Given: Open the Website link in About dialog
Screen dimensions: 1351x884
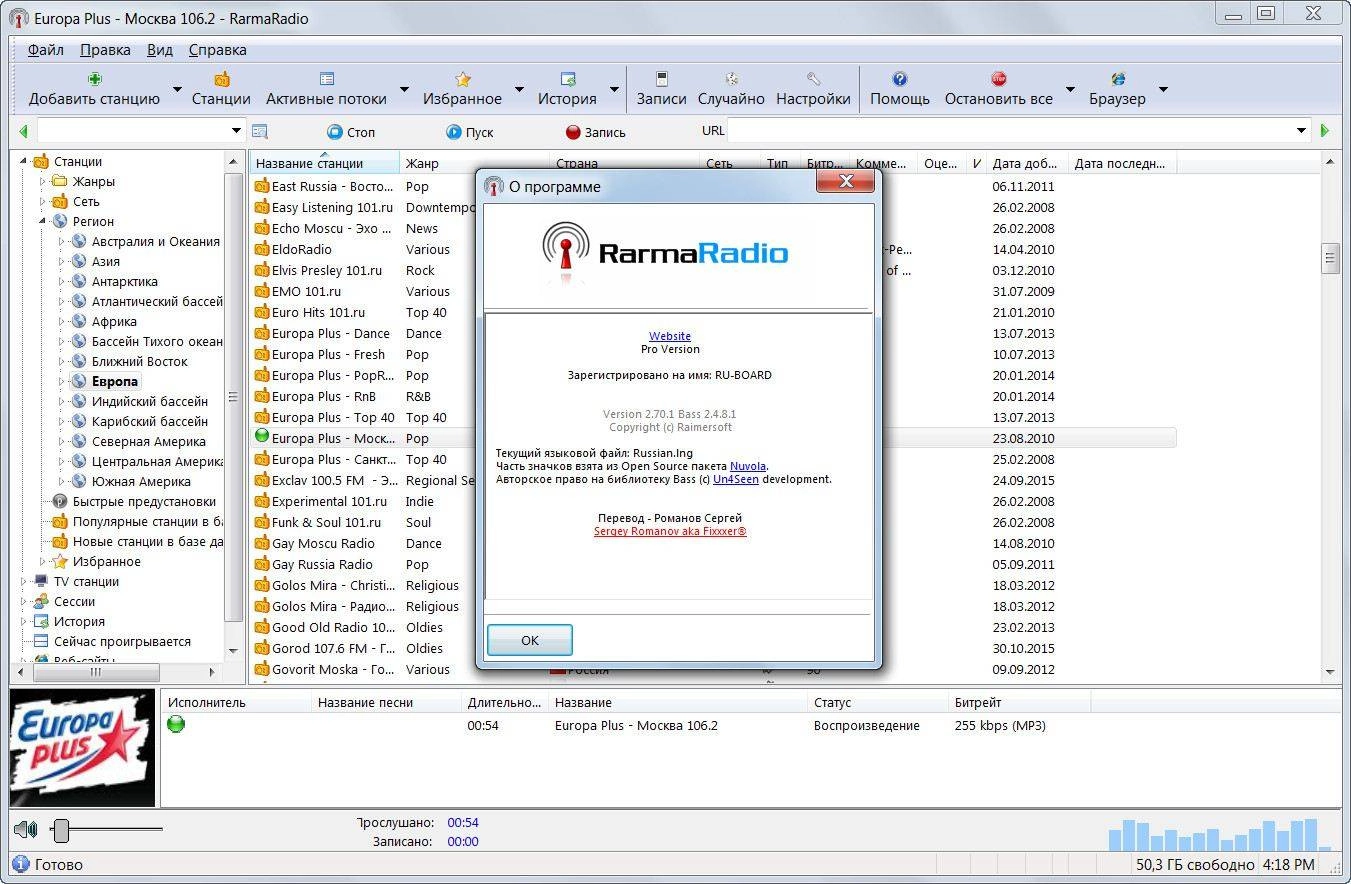Looking at the screenshot, I should 670,336.
